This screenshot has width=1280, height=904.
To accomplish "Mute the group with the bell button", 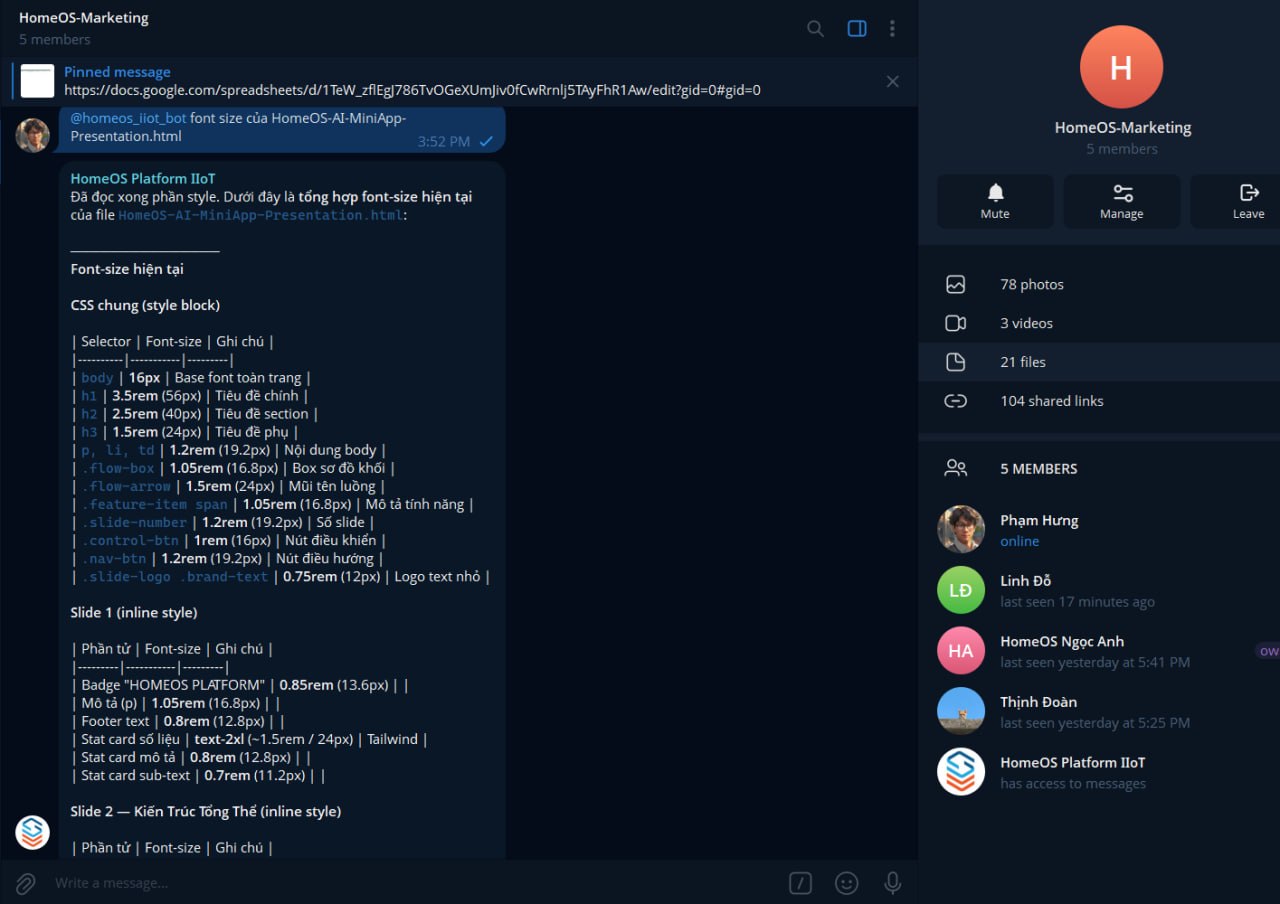I will click(995, 201).
